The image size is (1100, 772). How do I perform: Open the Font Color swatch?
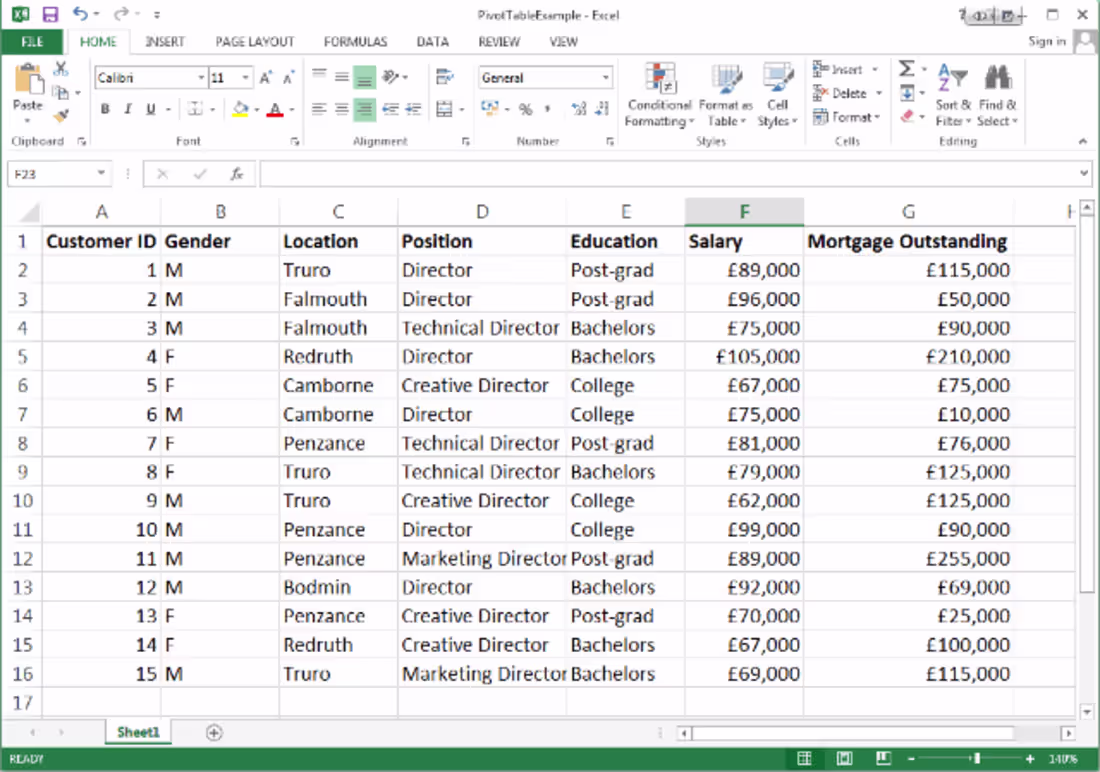(277, 108)
